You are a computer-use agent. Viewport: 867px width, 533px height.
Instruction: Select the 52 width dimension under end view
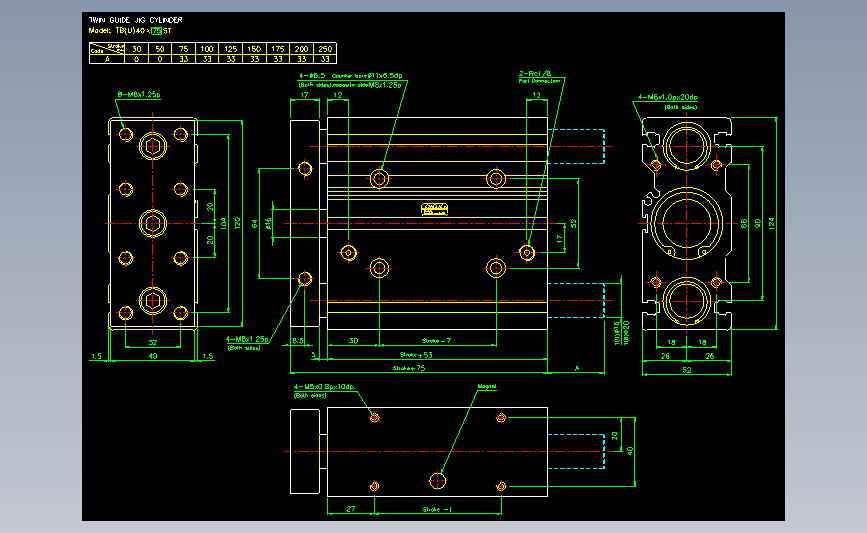pyautogui.click(x=687, y=370)
